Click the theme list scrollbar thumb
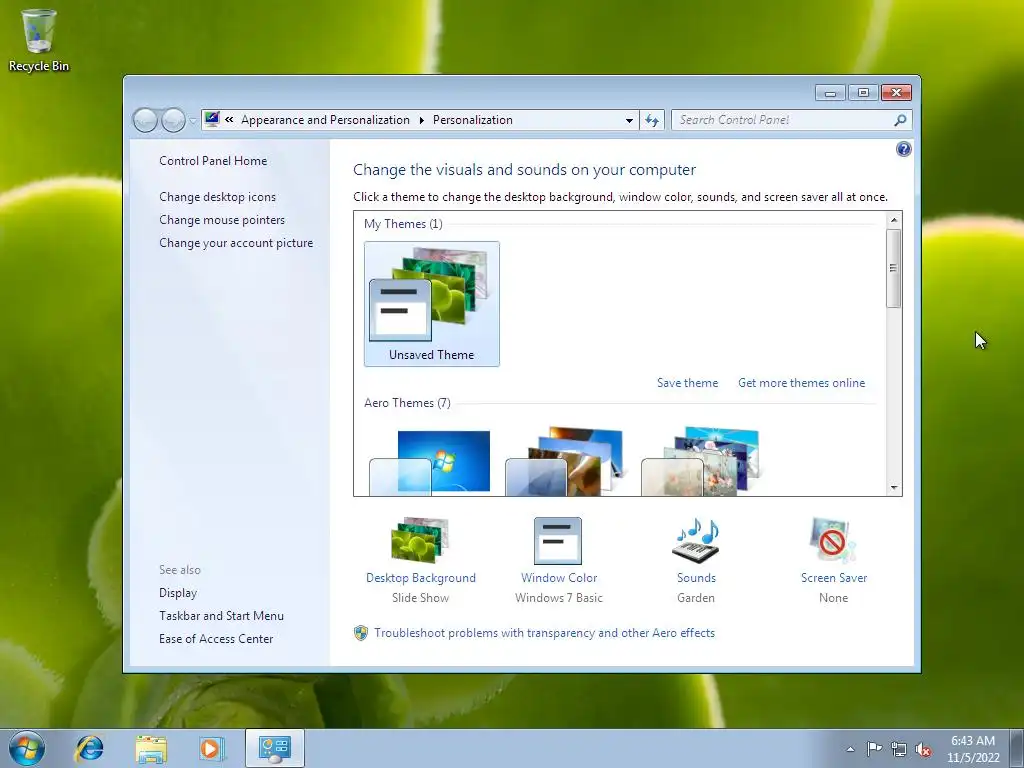 click(893, 268)
